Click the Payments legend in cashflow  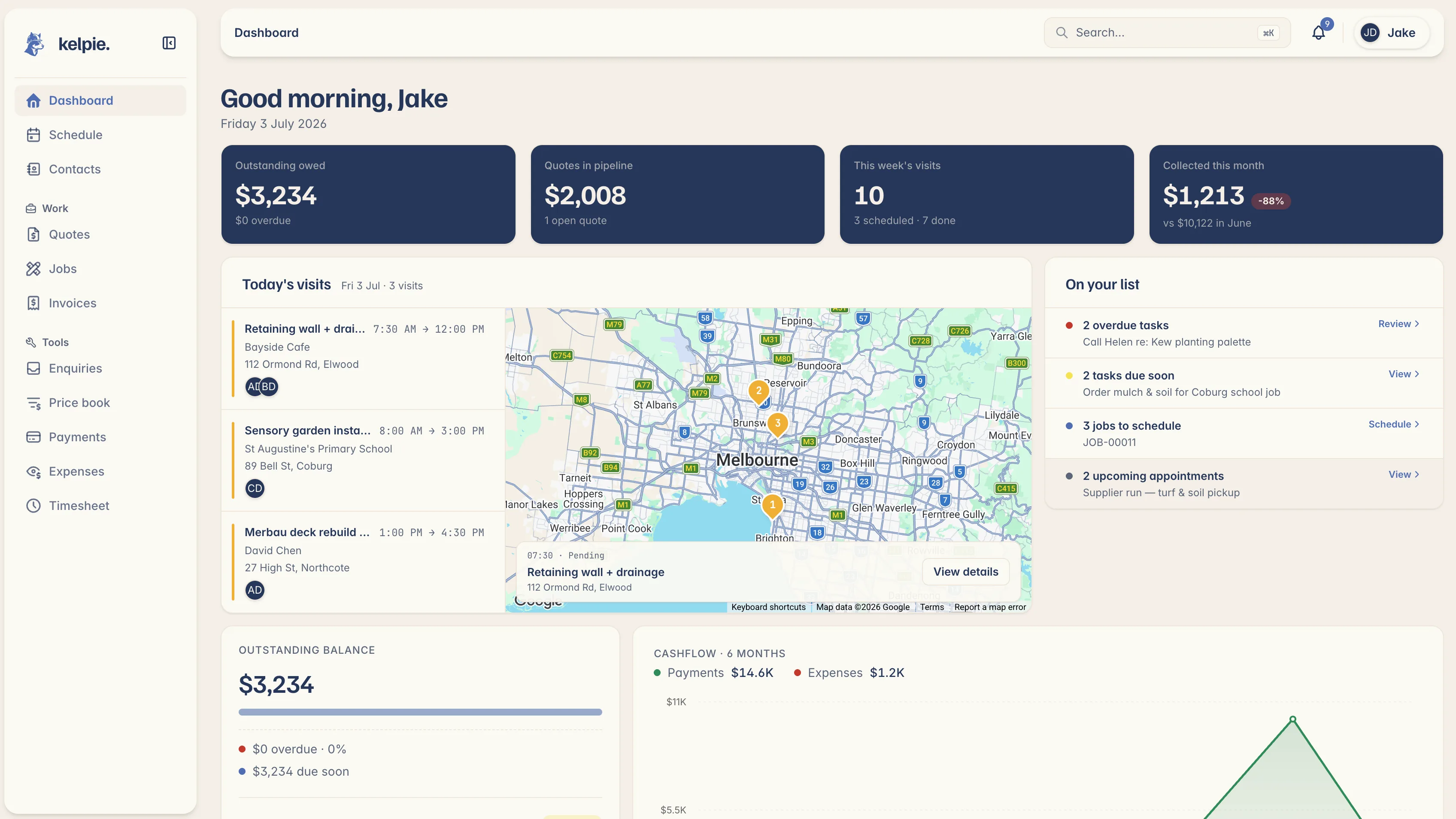713,673
